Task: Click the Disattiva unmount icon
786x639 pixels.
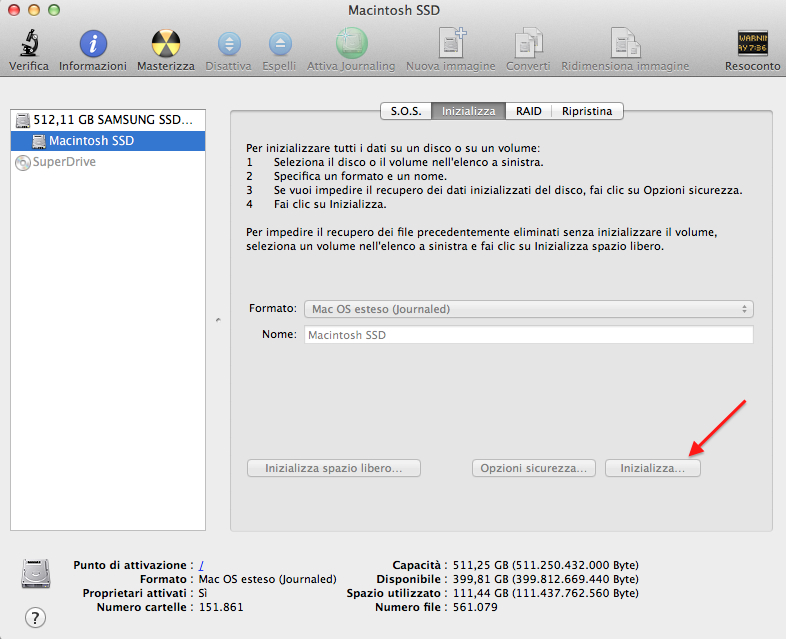Action: click(229, 44)
